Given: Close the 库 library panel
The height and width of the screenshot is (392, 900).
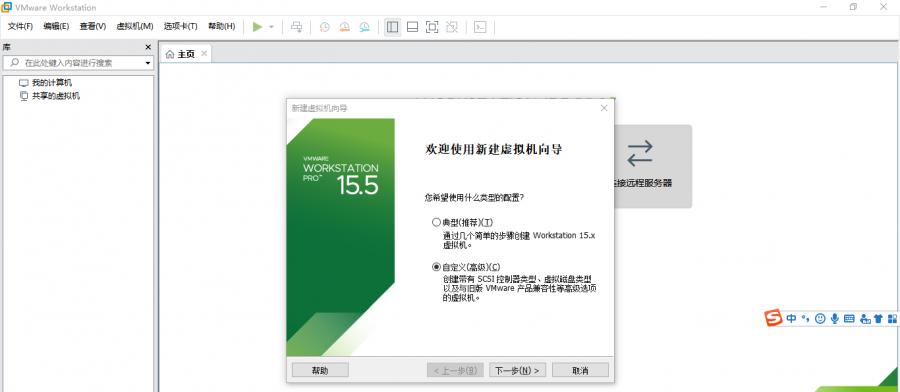Looking at the screenshot, I should 148,47.
